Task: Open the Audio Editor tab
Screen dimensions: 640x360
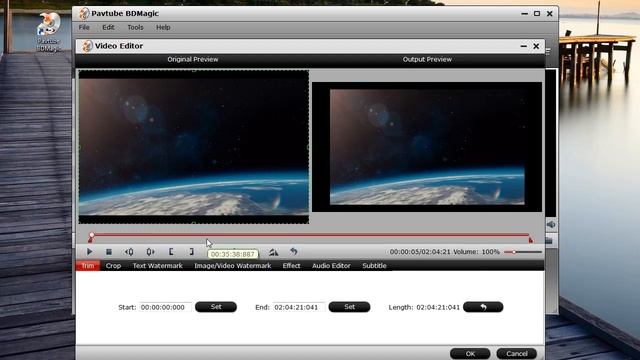Action: coord(331,266)
